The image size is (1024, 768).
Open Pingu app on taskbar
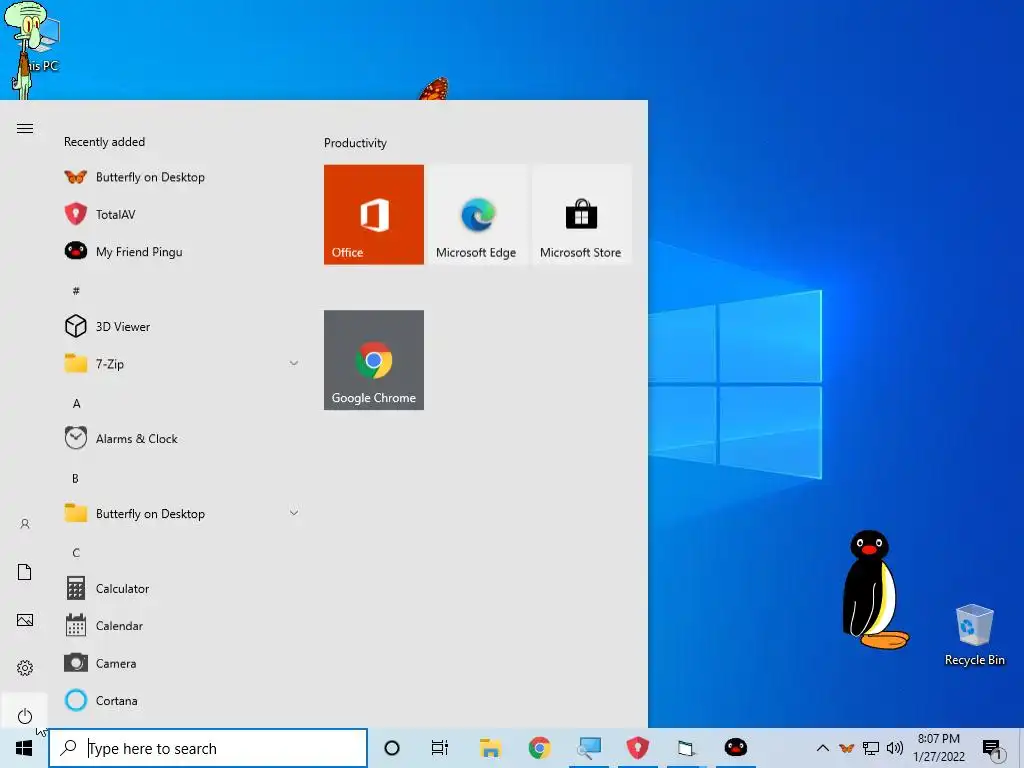(x=736, y=748)
